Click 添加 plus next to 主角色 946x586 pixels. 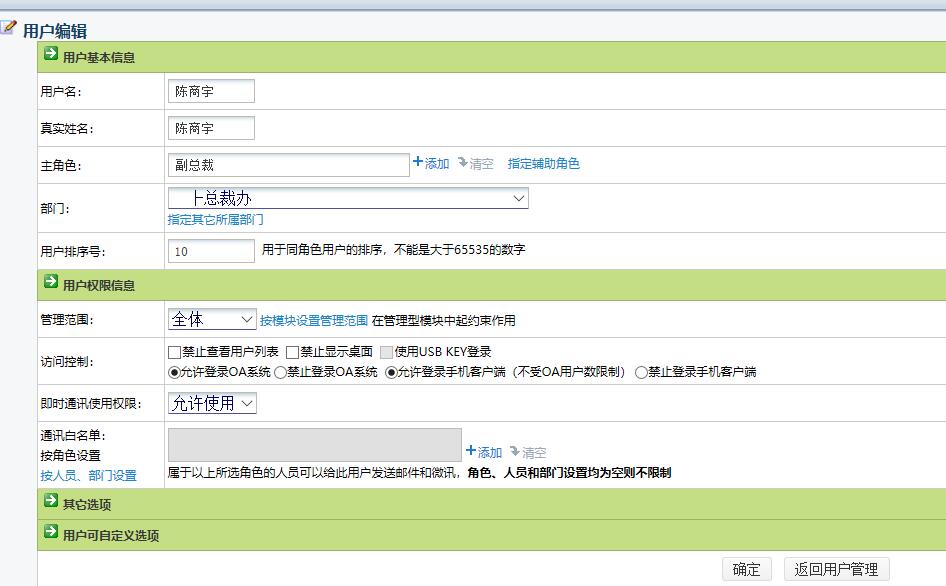pyautogui.click(x=430, y=163)
